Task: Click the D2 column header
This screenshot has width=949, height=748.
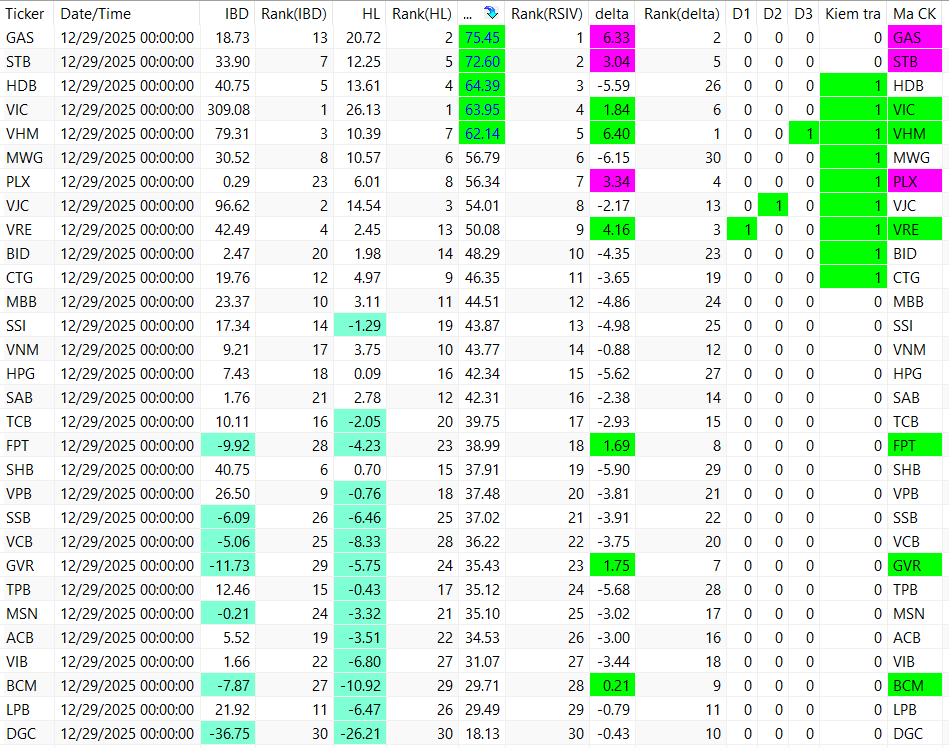Action: [x=773, y=13]
